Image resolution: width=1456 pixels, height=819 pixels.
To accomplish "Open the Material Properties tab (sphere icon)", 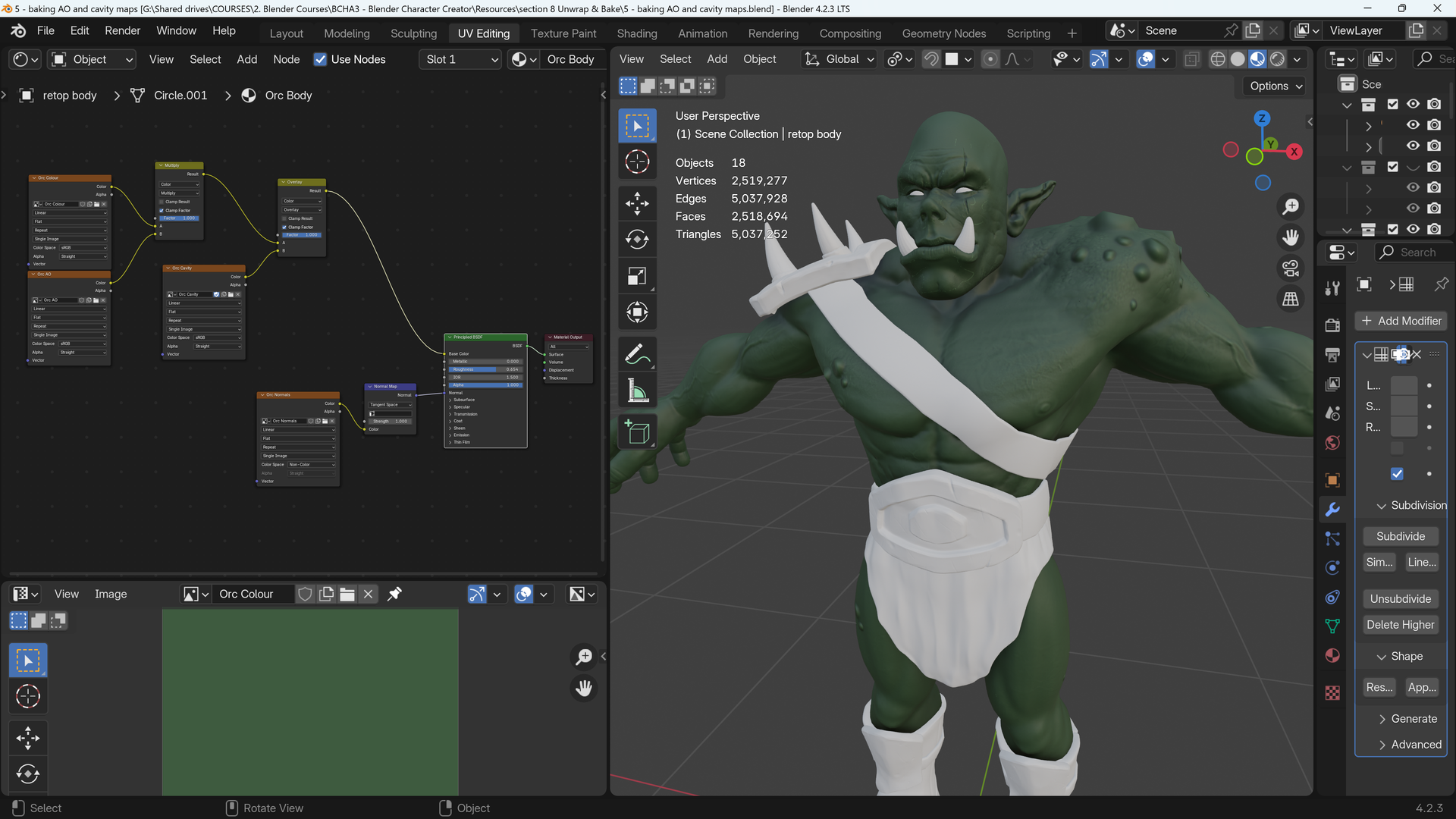I will (x=1332, y=655).
